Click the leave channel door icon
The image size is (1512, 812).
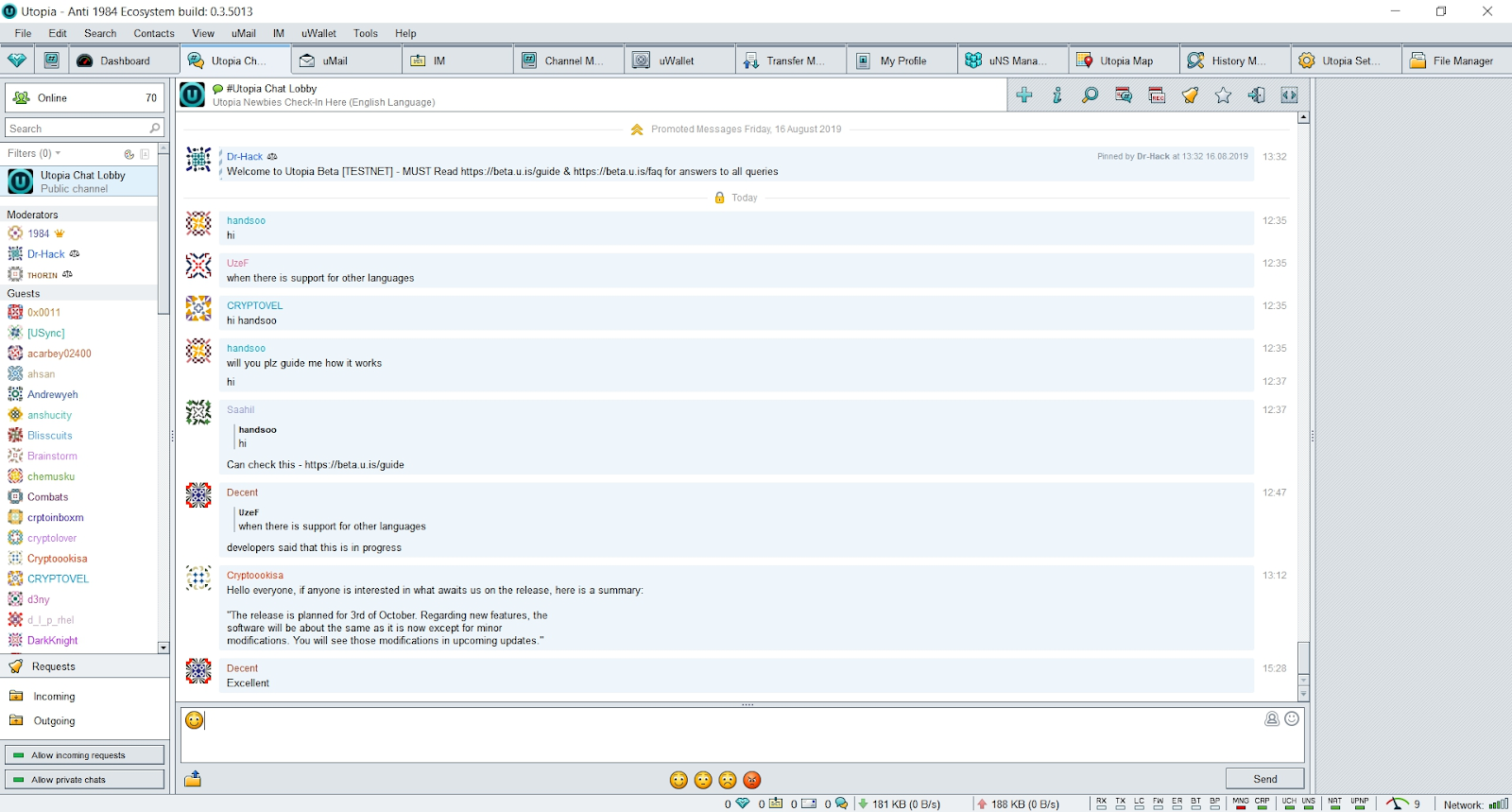pos(1256,95)
